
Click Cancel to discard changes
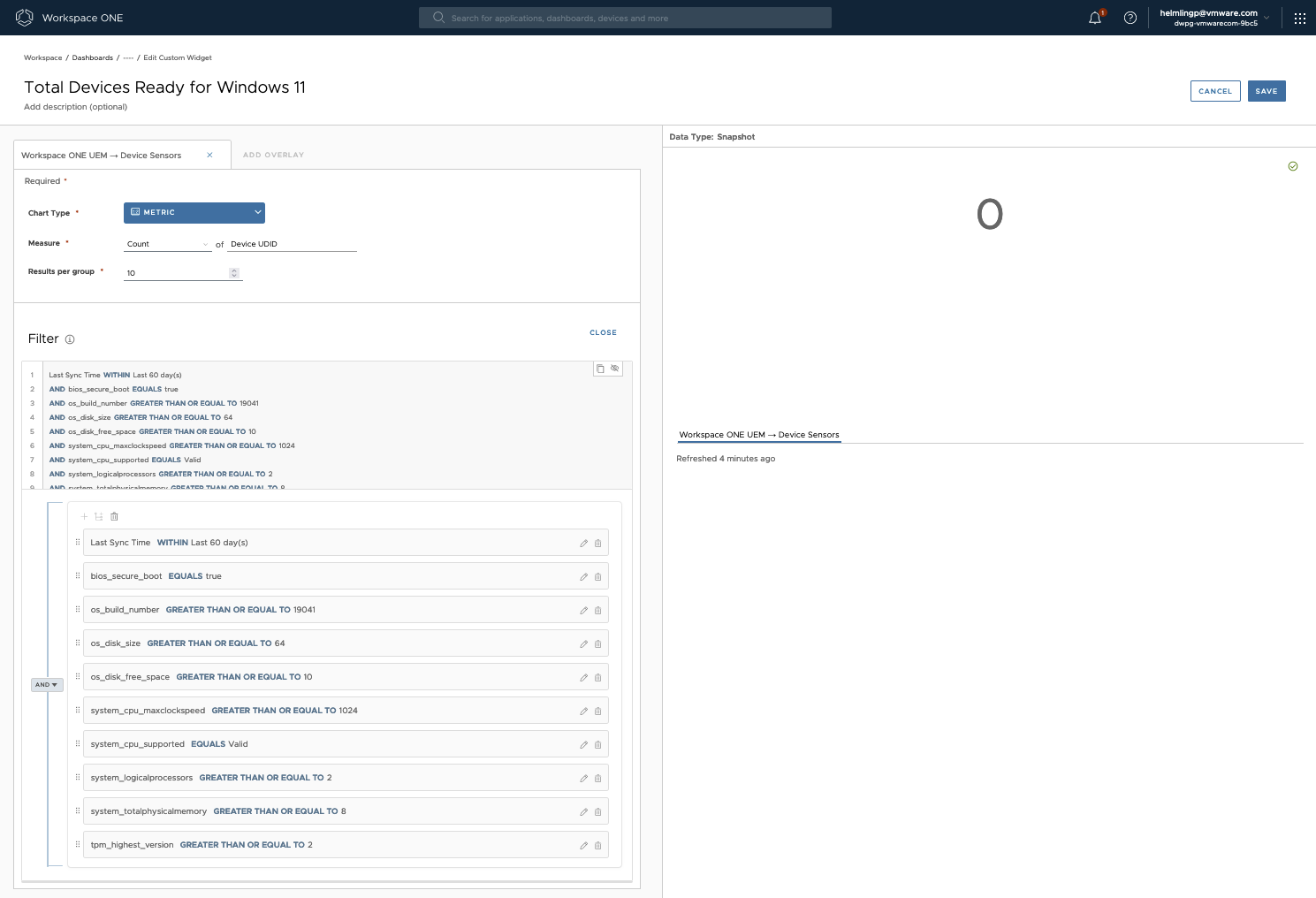tap(1214, 91)
